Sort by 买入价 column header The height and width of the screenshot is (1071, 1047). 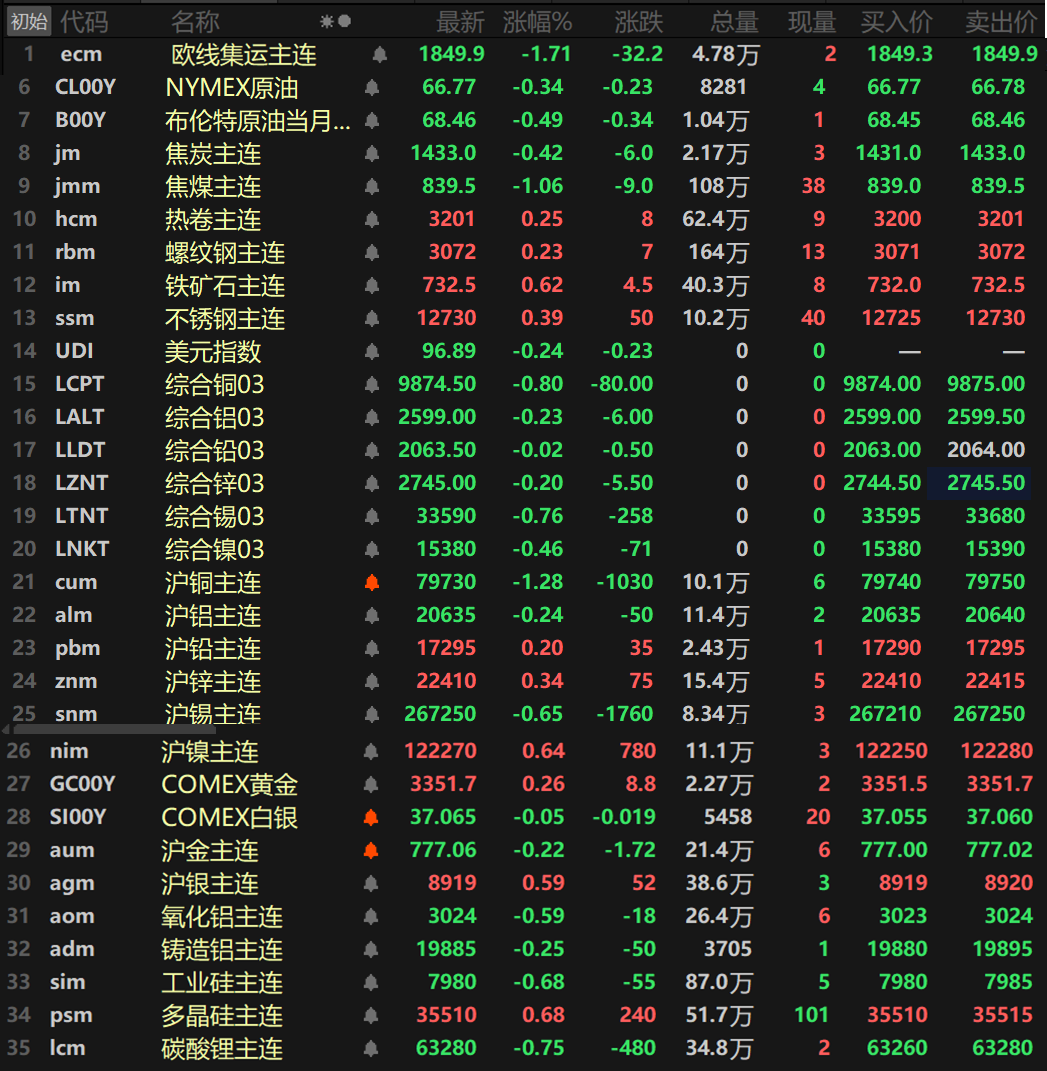coord(897,23)
